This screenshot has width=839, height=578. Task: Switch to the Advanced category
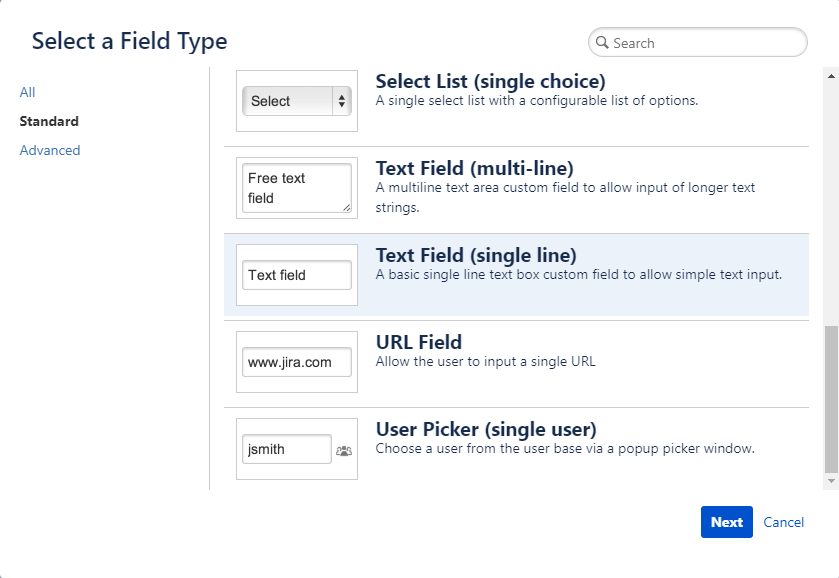tap(49, 150)
